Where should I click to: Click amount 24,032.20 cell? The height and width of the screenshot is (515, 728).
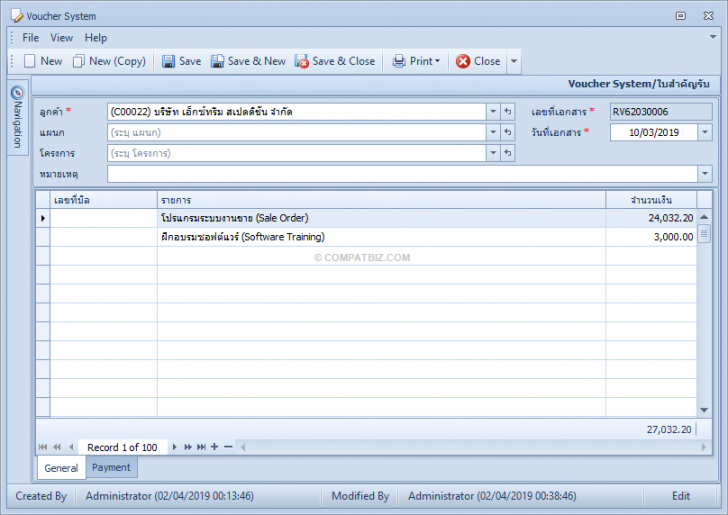pos(651,218)
